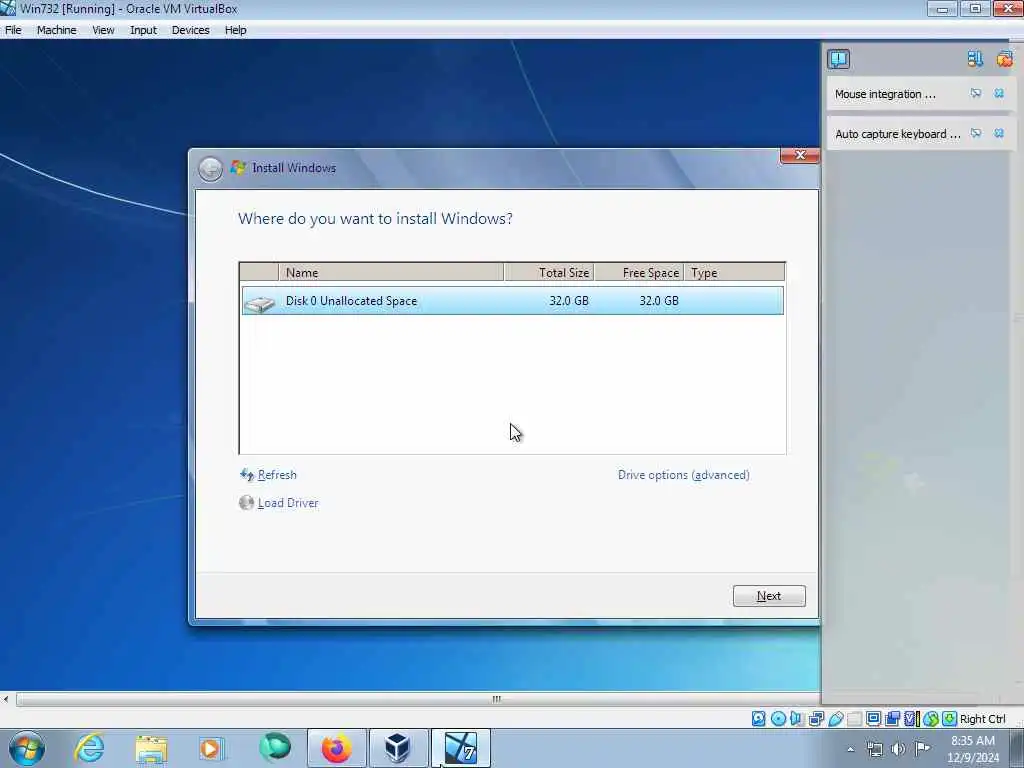The width and height of the screenshot is (1024, 768).
Task: Click the Action Center flag tray icon
Action: 922,749
